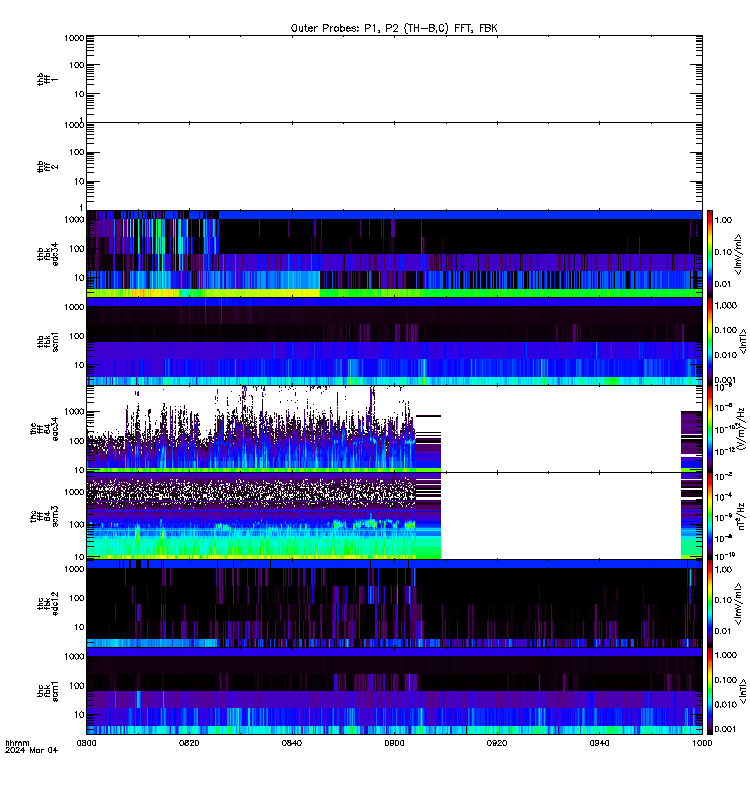Image resolution: width=750 pixels, height=800 pixels.
Task: Click the 'thb fbk scm1' panel label
Action: [x=47, y=341]
